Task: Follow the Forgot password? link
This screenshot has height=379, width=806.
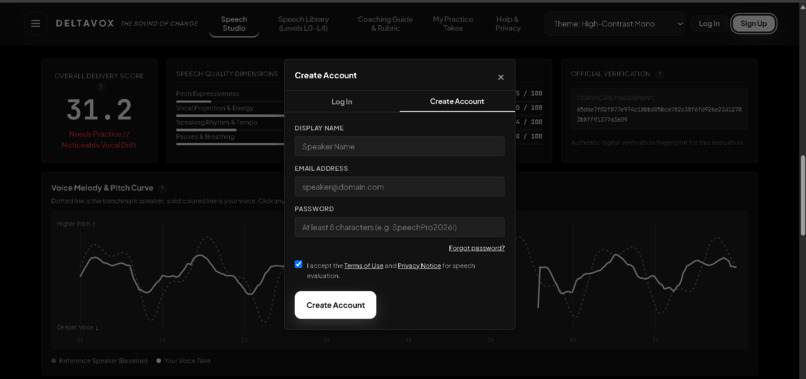Action: [x=477, y=248]
